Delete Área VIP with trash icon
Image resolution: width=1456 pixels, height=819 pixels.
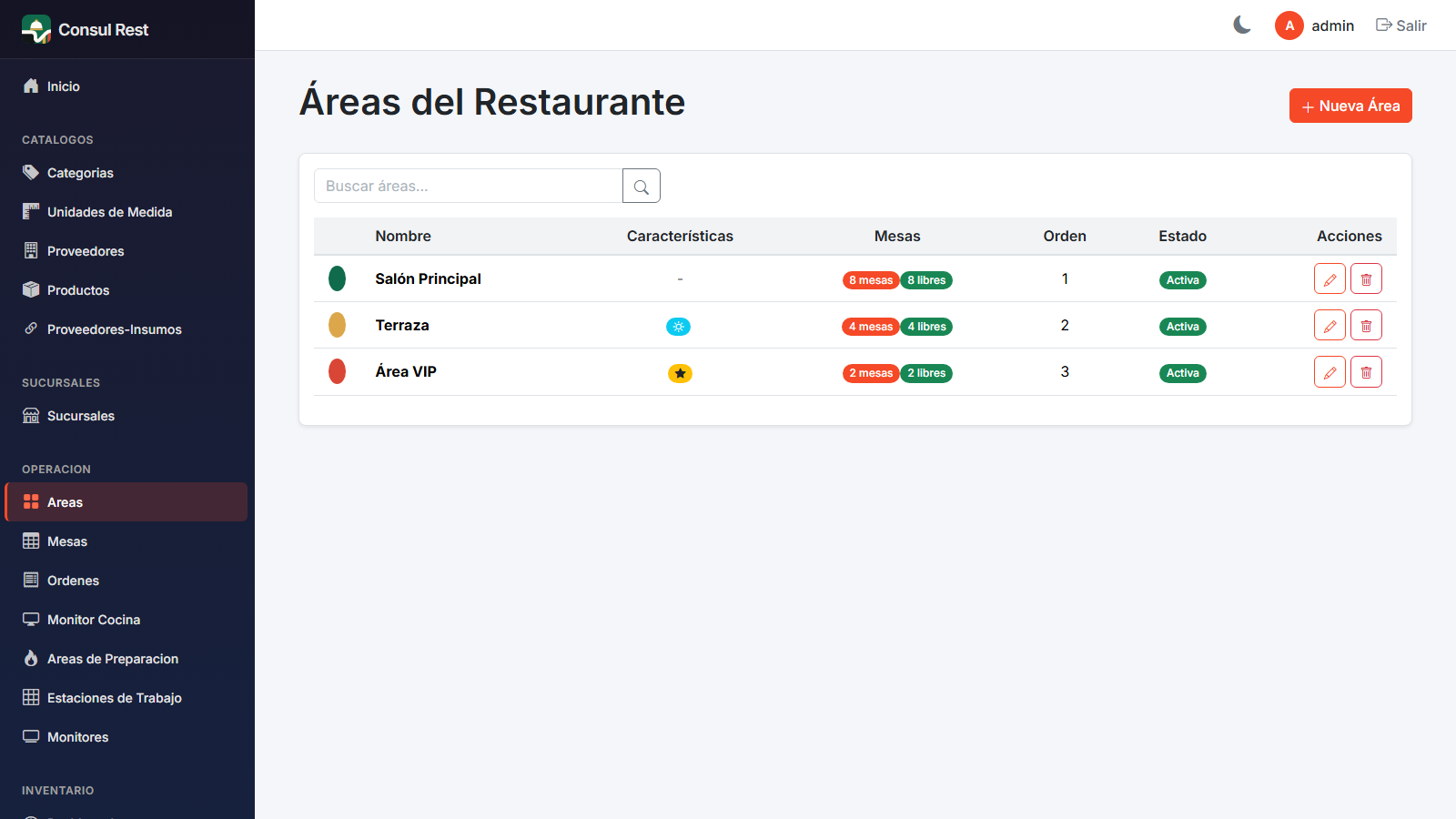point(1366,371)
